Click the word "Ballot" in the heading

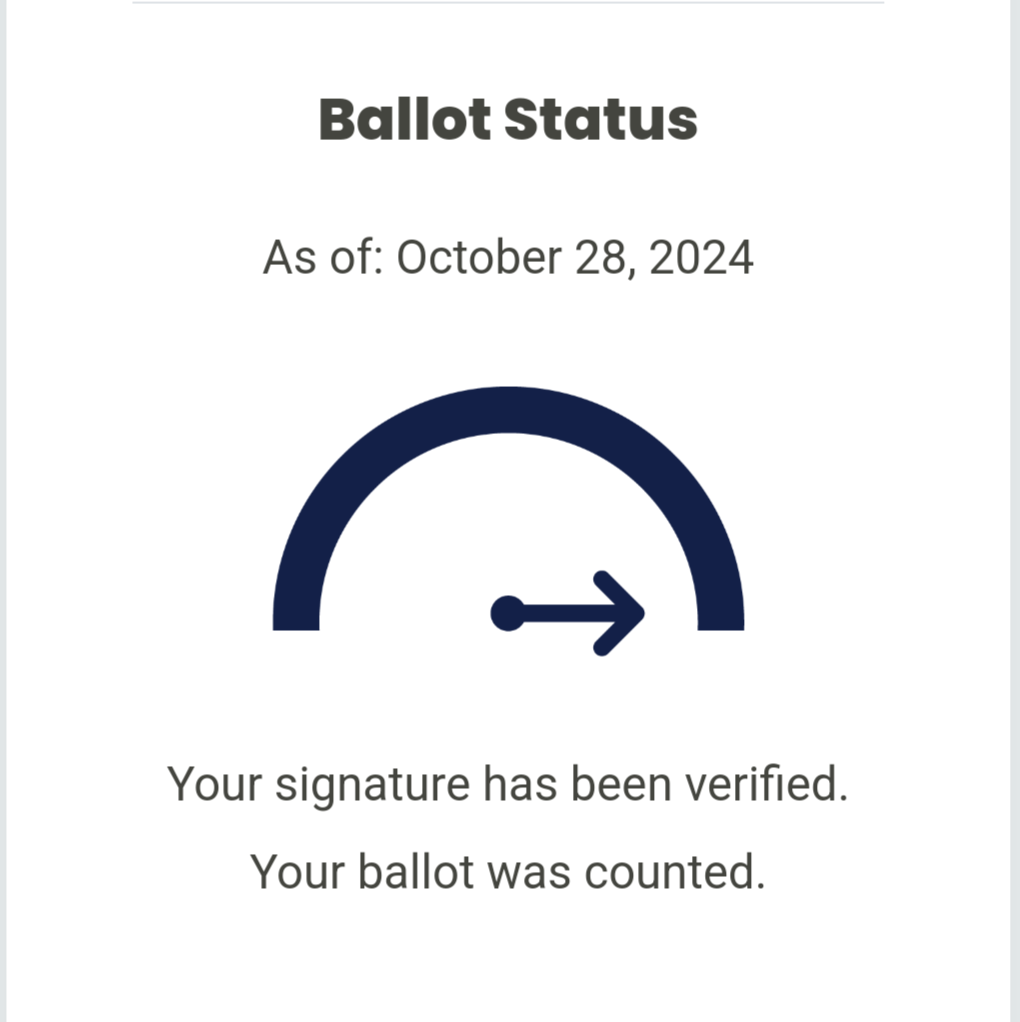pyautogui.click(x=405, y=120)
